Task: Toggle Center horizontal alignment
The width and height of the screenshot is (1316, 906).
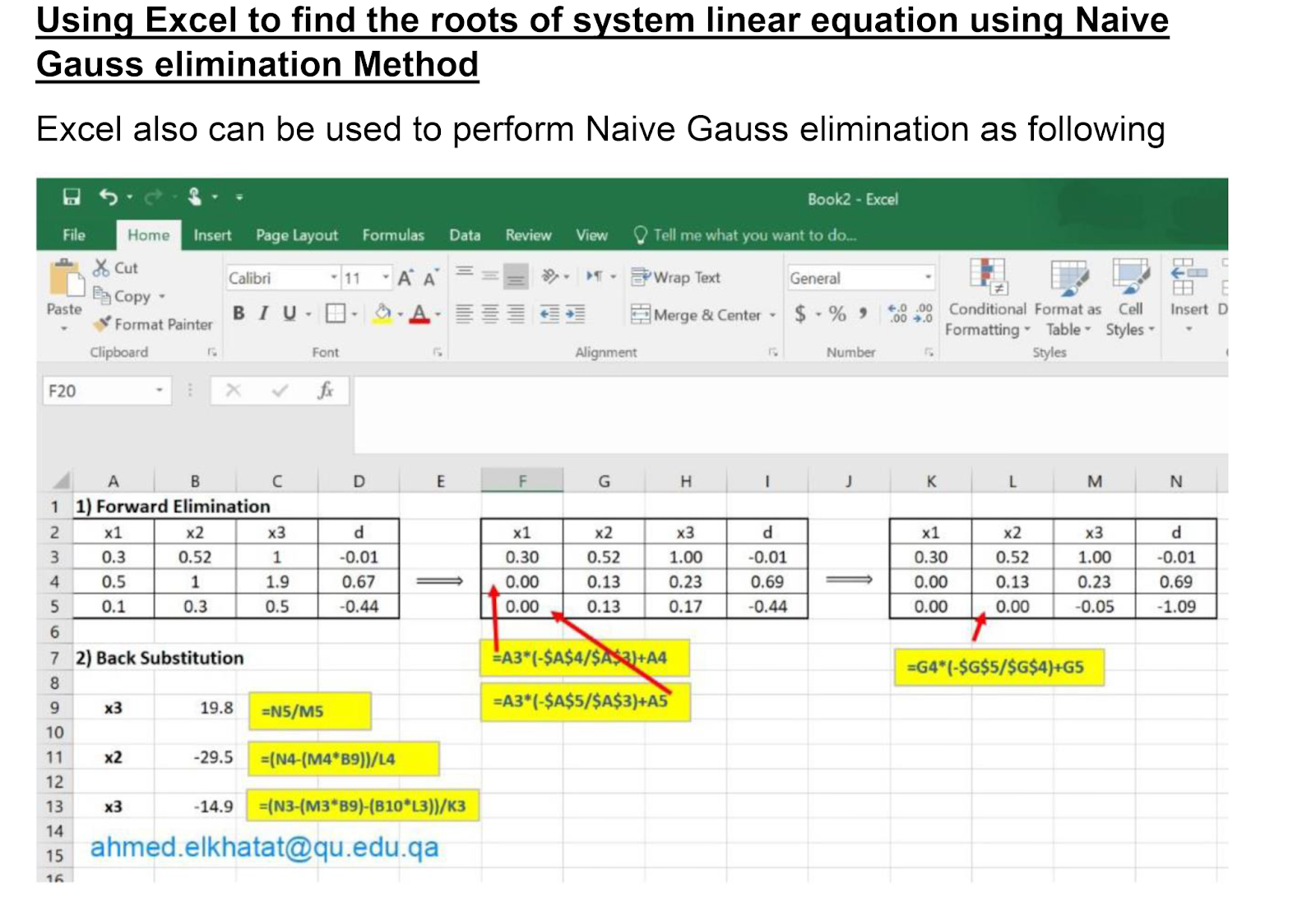Action: pos(490,313)
